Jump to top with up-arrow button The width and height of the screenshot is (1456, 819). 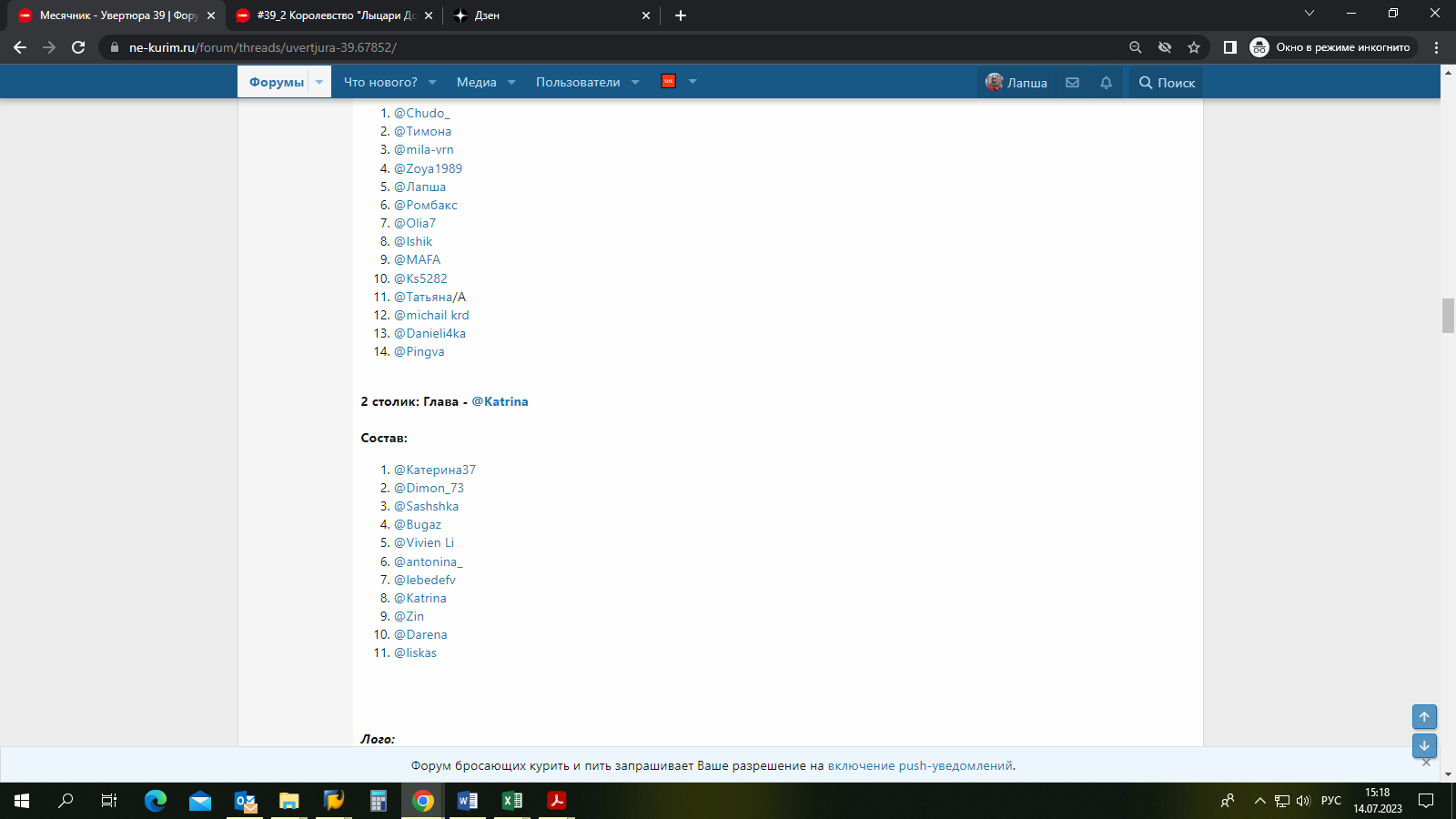click(x=1424, y=717)
